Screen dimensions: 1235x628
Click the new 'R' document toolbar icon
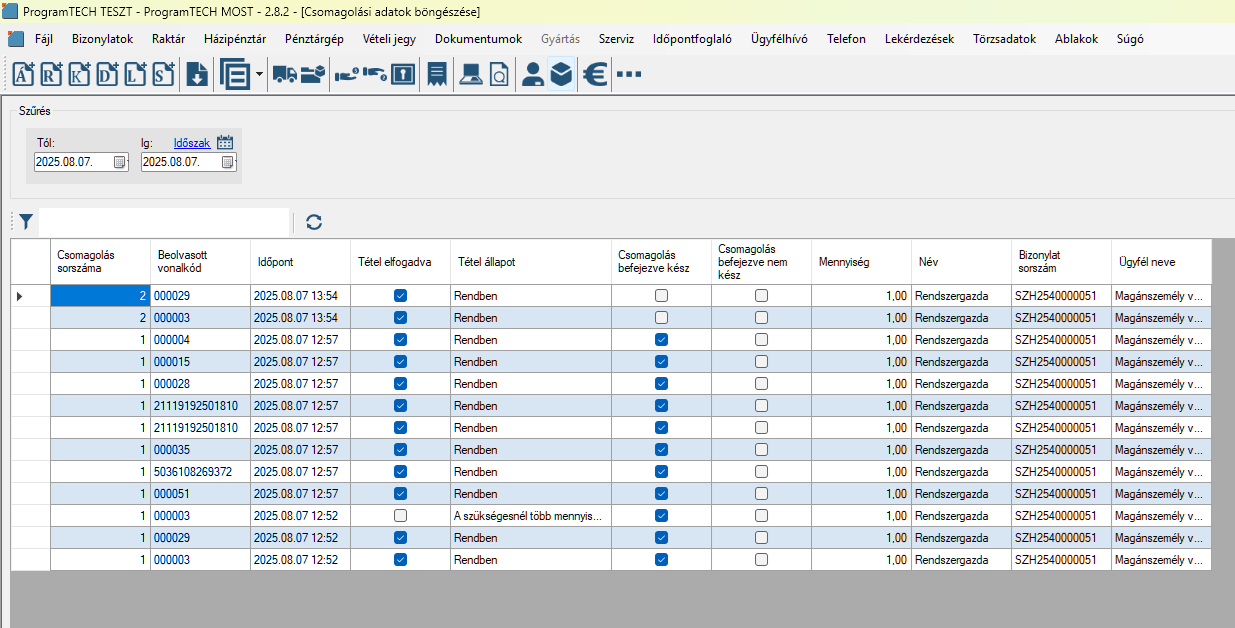pos(52,74)
